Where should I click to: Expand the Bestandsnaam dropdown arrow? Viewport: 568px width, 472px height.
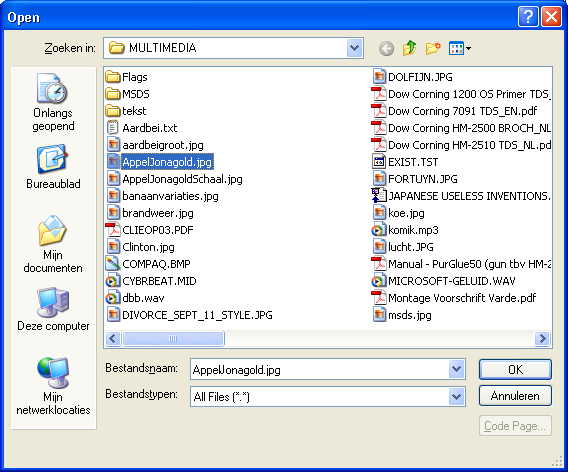click(456, 369)
